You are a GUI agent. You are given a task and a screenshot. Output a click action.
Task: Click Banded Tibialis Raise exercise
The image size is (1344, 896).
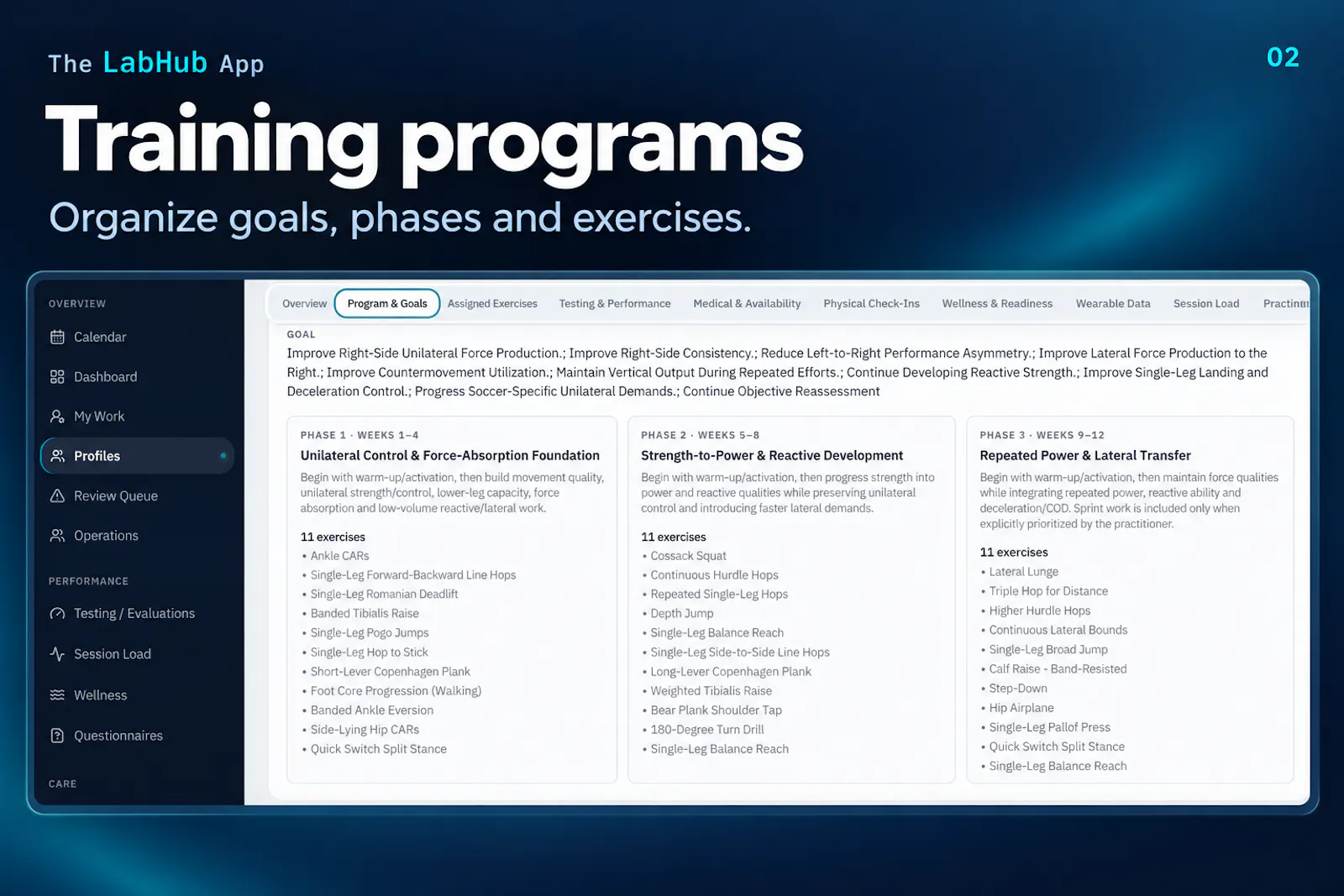[365, 613]
